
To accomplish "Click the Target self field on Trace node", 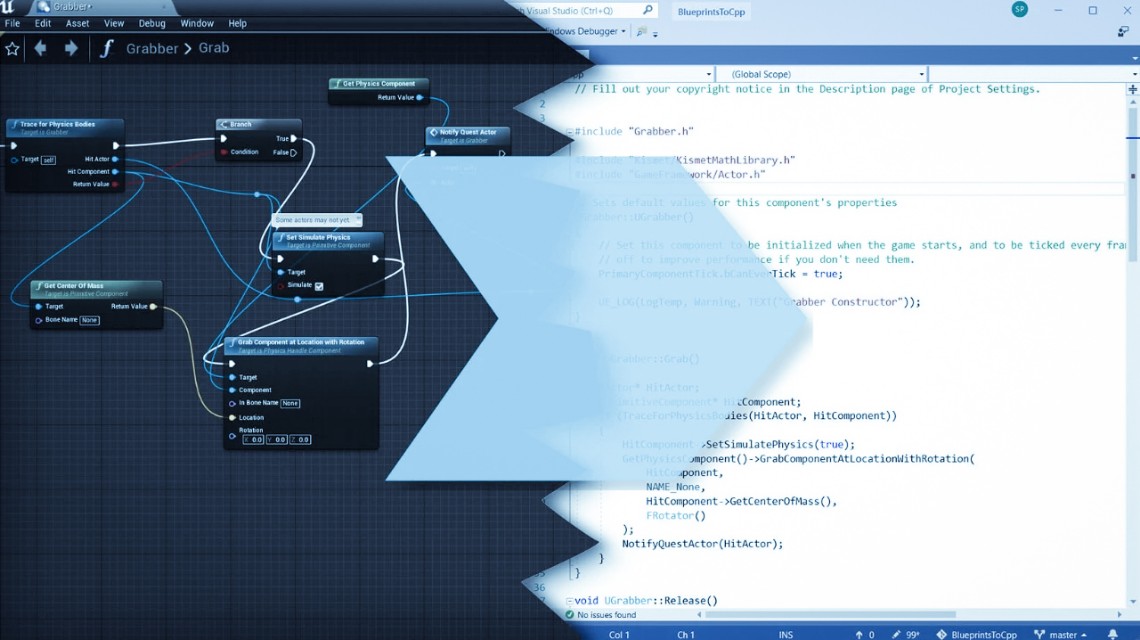I will click(x=48, y=160).
